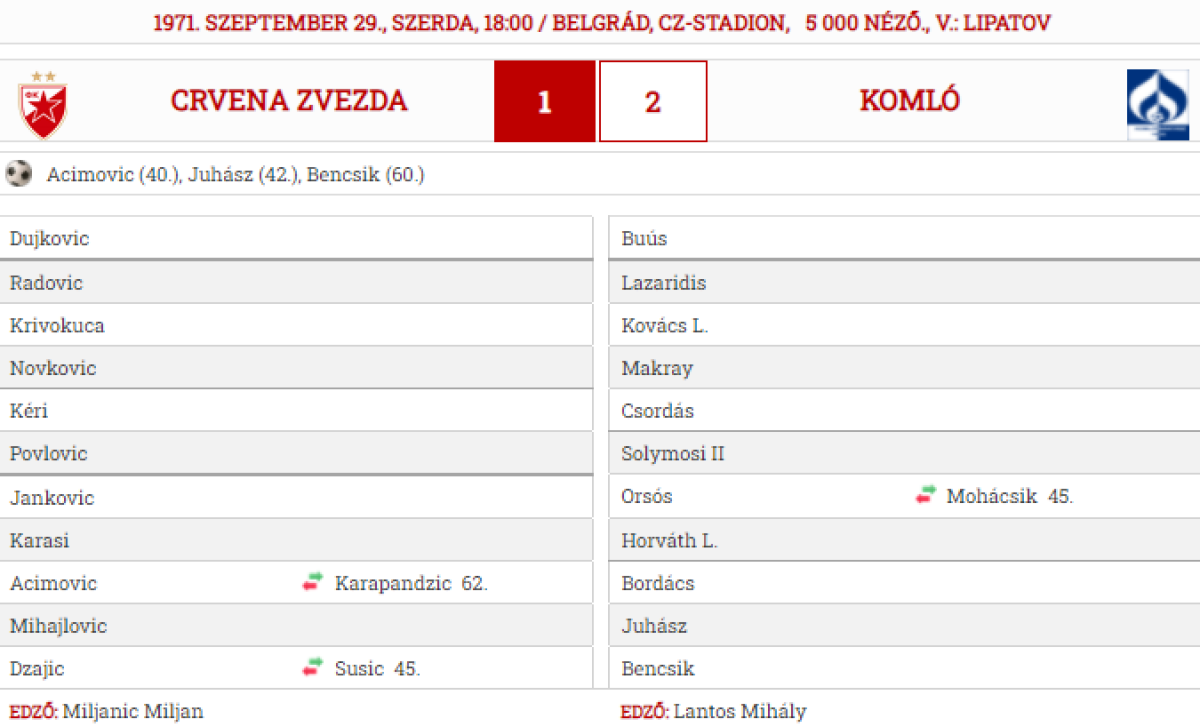Select player Dujkovic in the lineup
Image resolution: width=1200 pixels, height=727 pixels.
(x=49, y=239)
